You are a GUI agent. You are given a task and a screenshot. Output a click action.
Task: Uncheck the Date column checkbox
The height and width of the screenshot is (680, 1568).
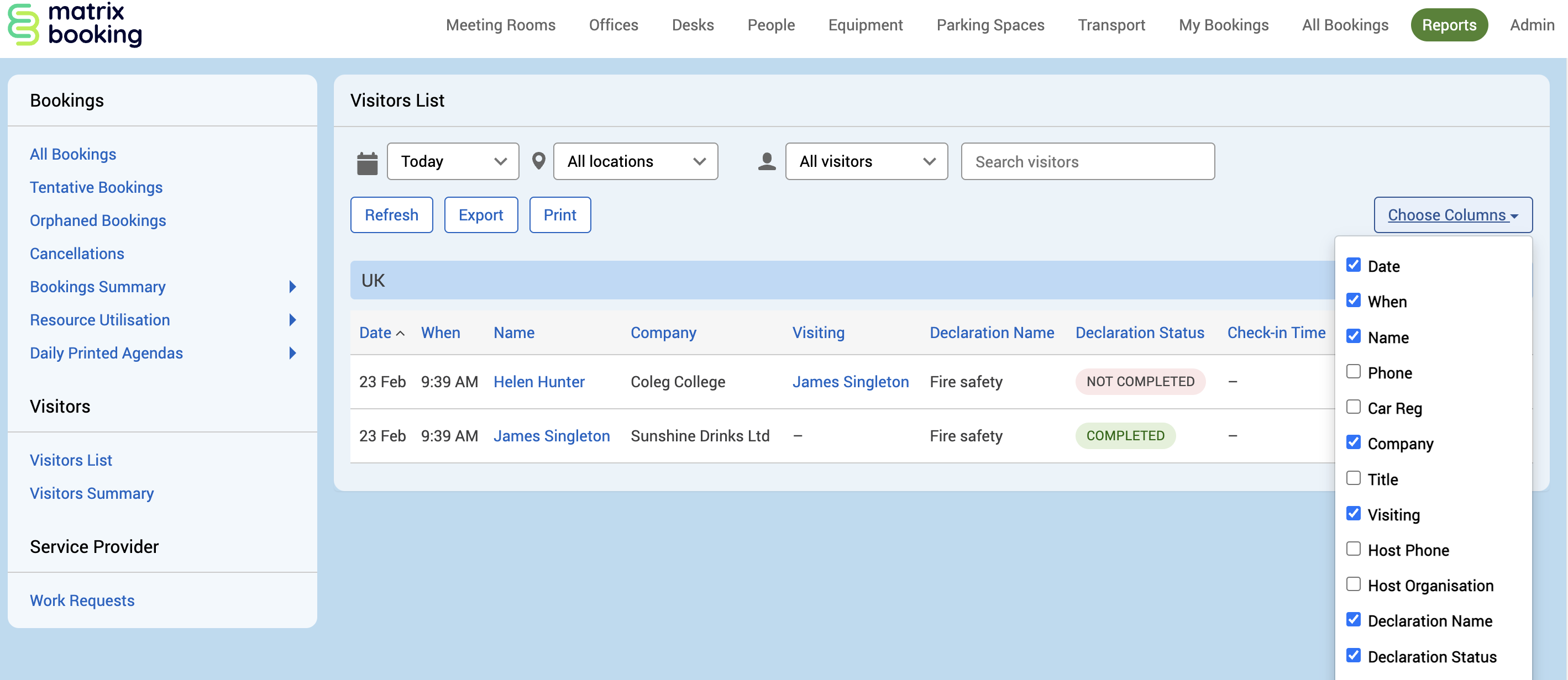point(1352,265)
